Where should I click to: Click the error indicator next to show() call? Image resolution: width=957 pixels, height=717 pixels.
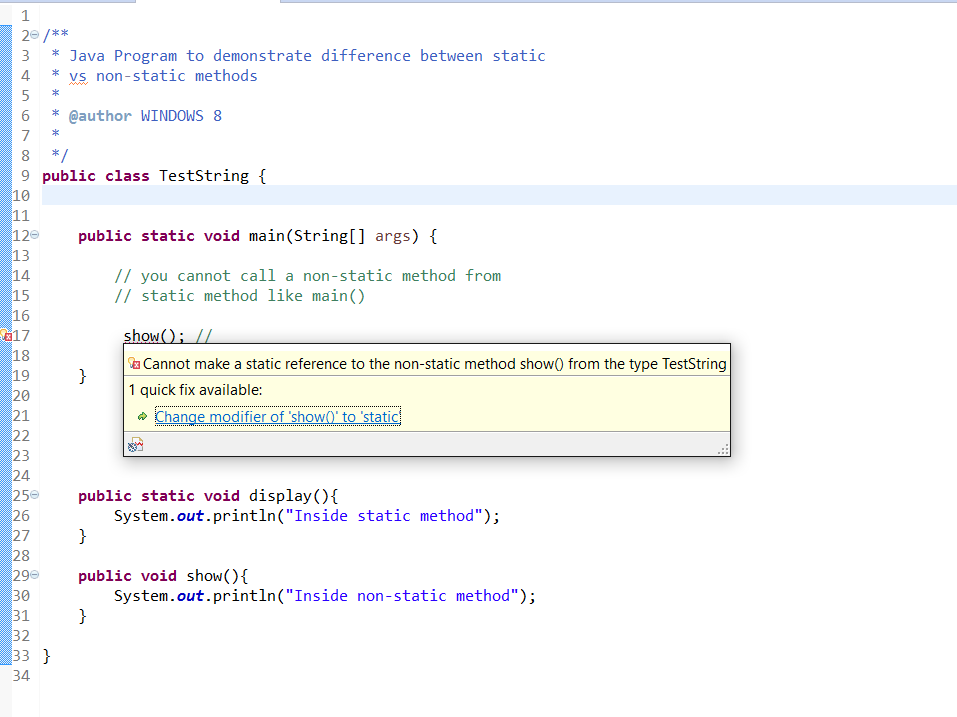point(7,336)
